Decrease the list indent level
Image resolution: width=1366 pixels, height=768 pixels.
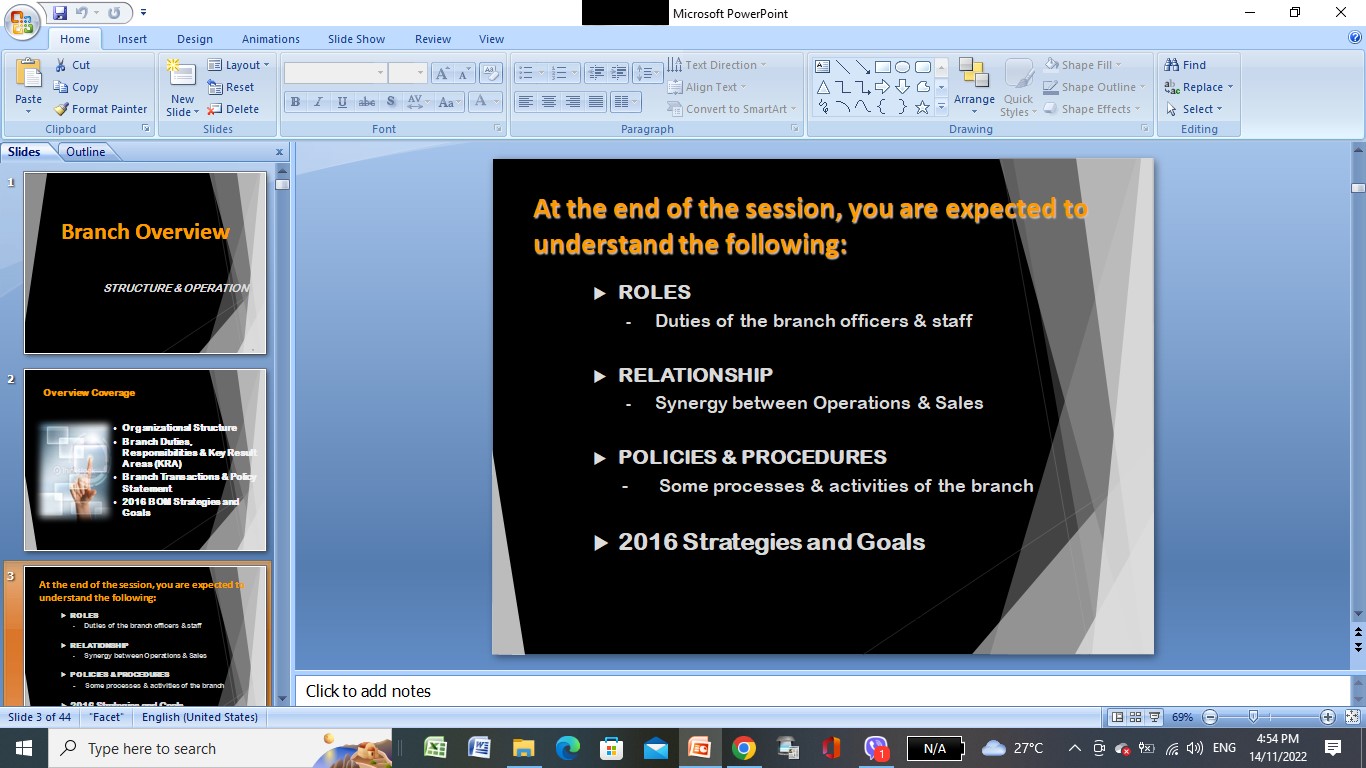(597, 73)
